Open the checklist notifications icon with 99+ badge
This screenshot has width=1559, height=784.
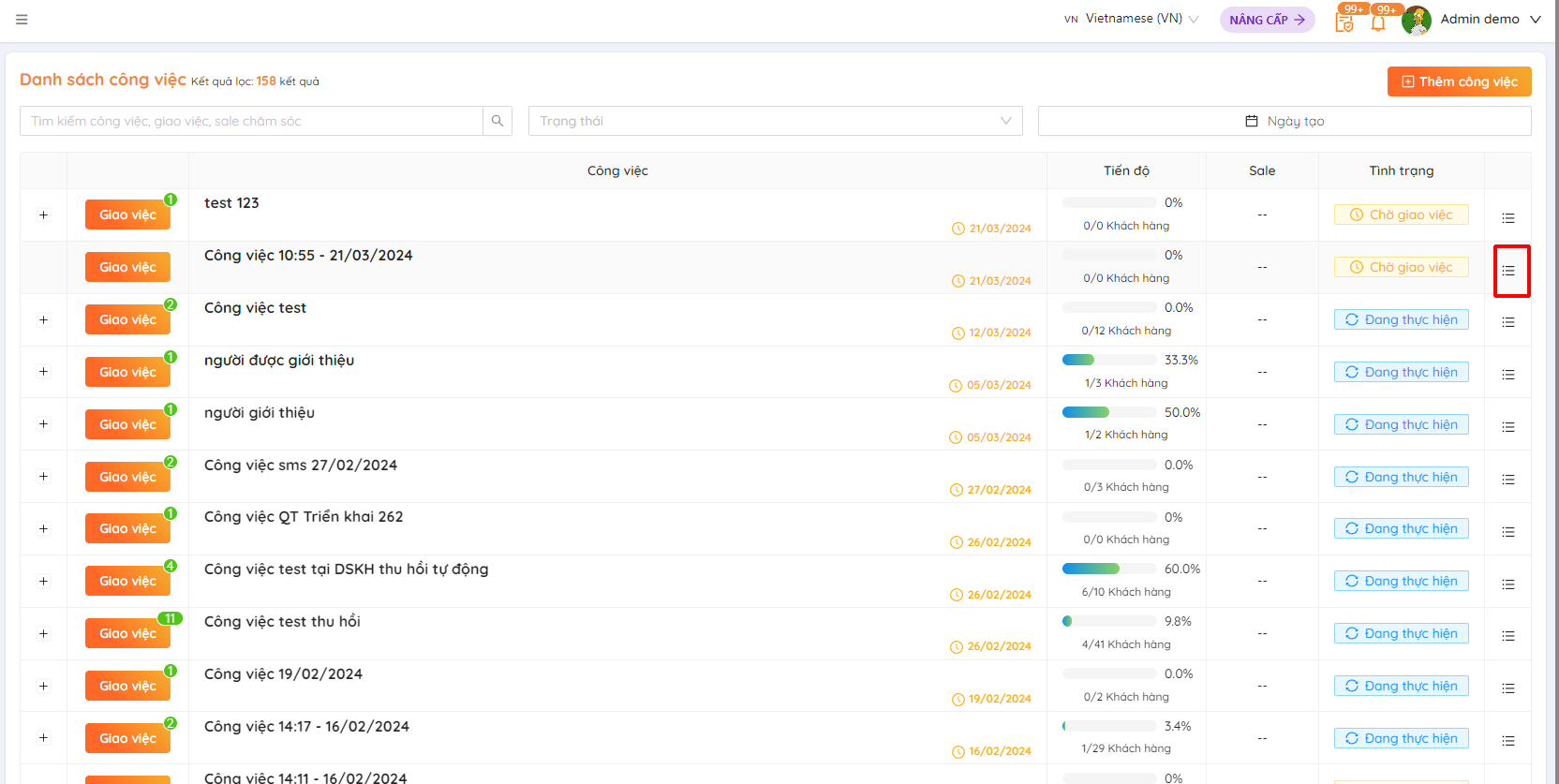click(x=1344, y=22)
